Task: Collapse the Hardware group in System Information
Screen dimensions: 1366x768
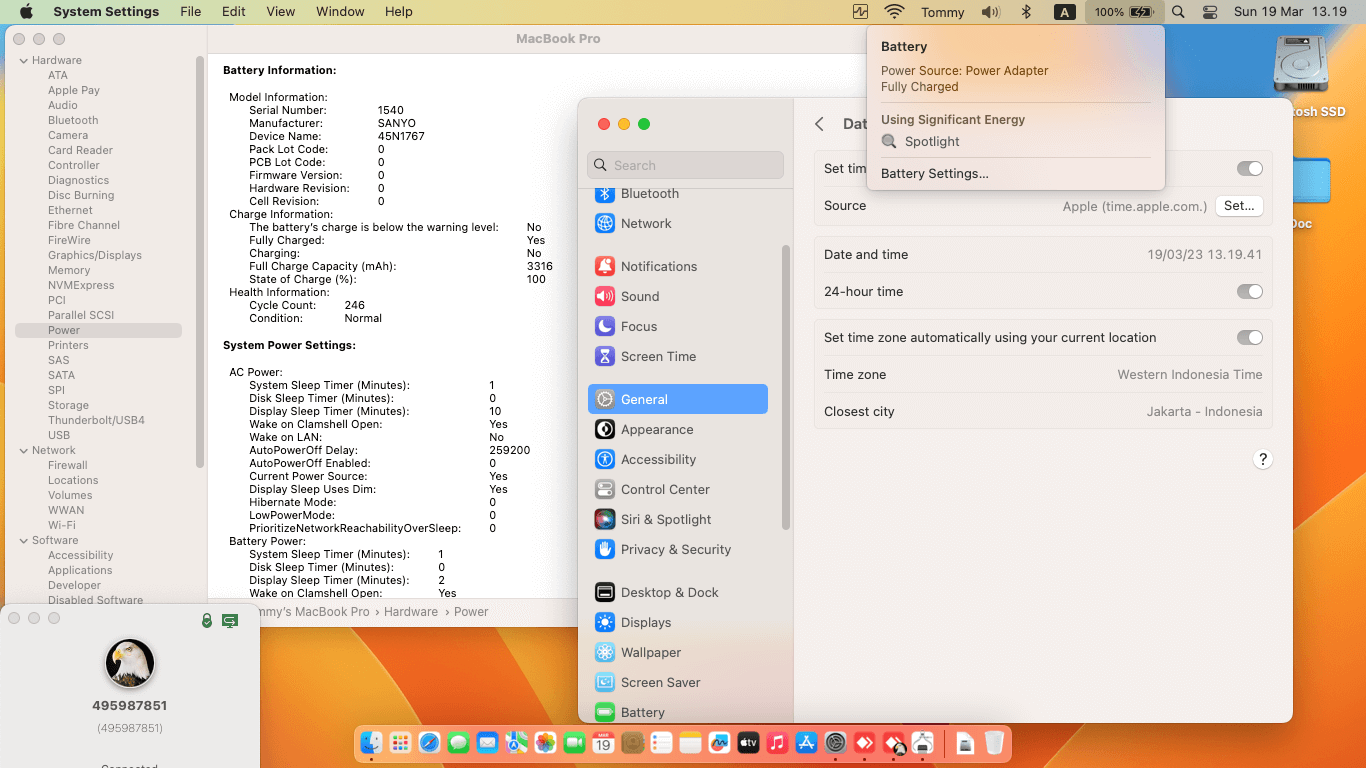Action: tap(24, 60)
